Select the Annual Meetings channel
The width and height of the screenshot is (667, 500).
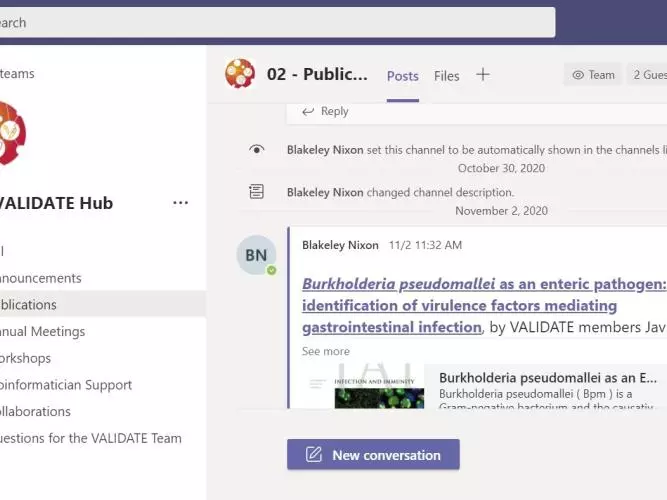coord(43,331)
